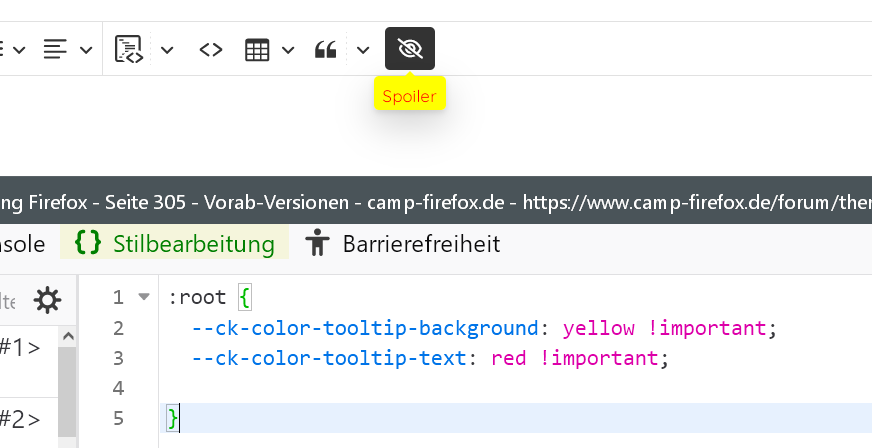Expand the text alignment dropdown arrow
The image size is (872, 448).
[x=86, y=49]
